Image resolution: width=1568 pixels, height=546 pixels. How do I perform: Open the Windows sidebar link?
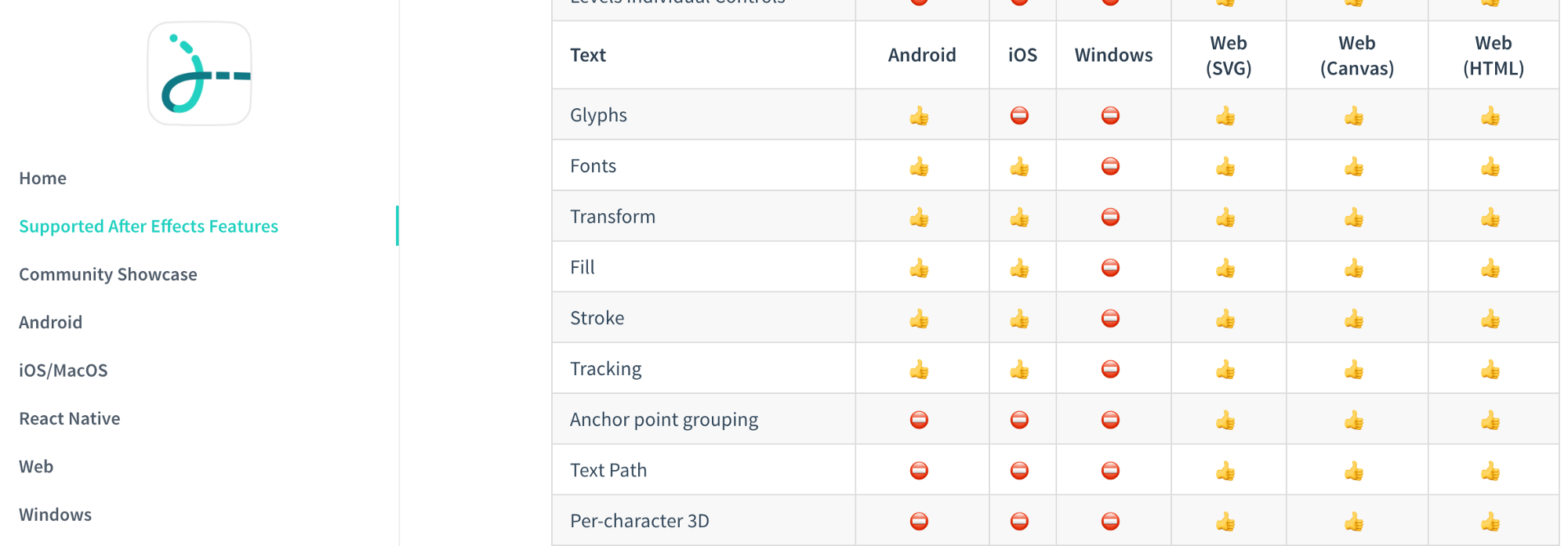tap(56, 515)
